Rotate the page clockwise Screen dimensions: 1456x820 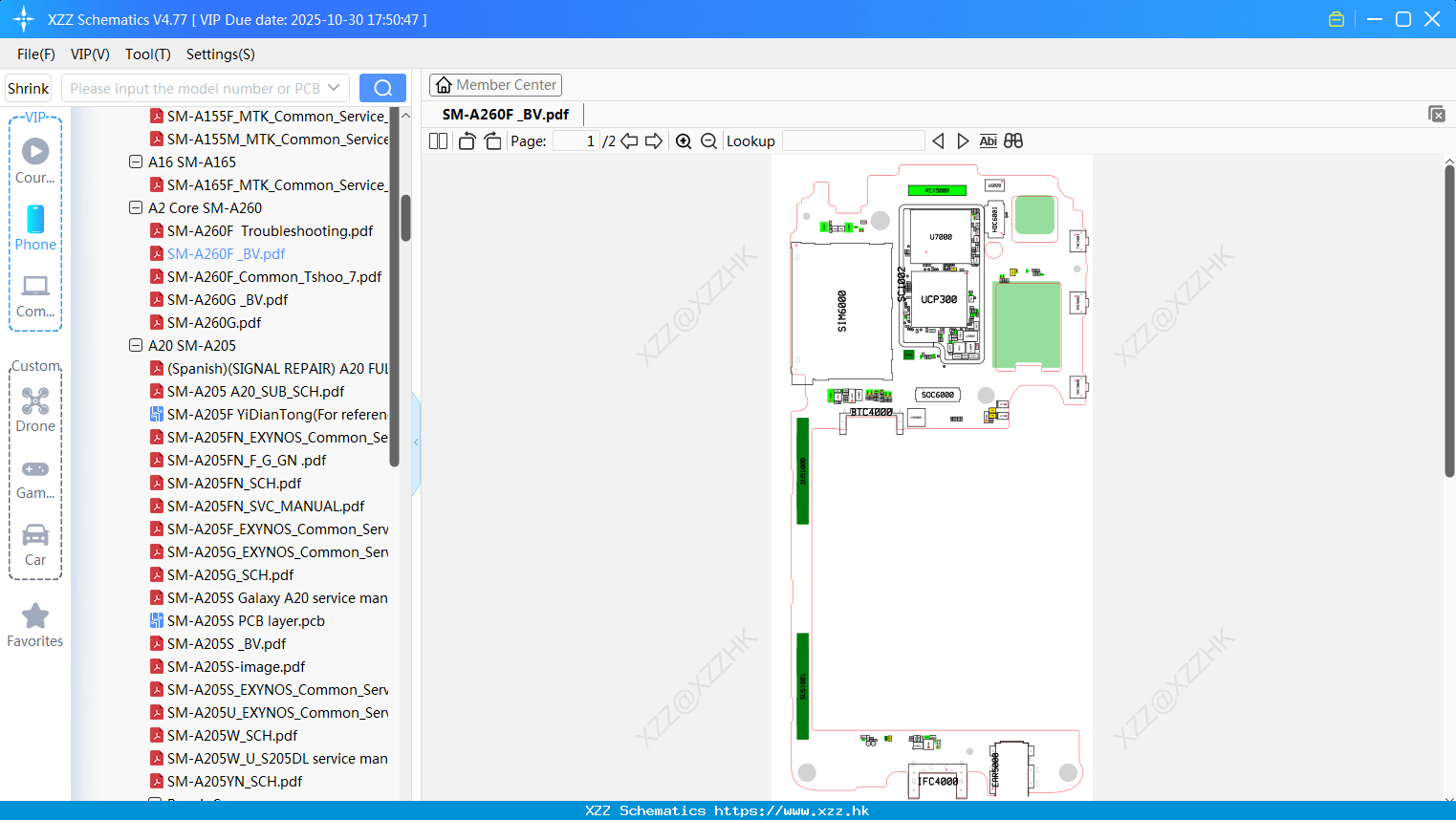pos(492,141)
